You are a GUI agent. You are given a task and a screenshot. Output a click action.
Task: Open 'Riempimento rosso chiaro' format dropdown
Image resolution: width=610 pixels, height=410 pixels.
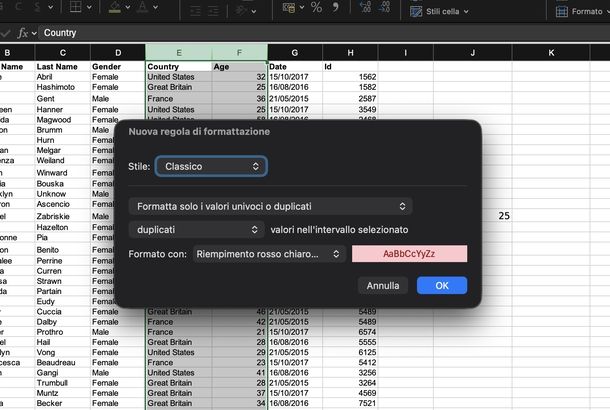coord(269,254)
